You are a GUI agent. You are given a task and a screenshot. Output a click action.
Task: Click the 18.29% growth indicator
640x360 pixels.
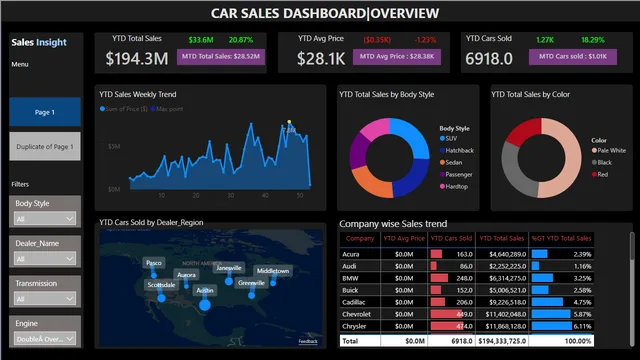(x=593, y=40)
